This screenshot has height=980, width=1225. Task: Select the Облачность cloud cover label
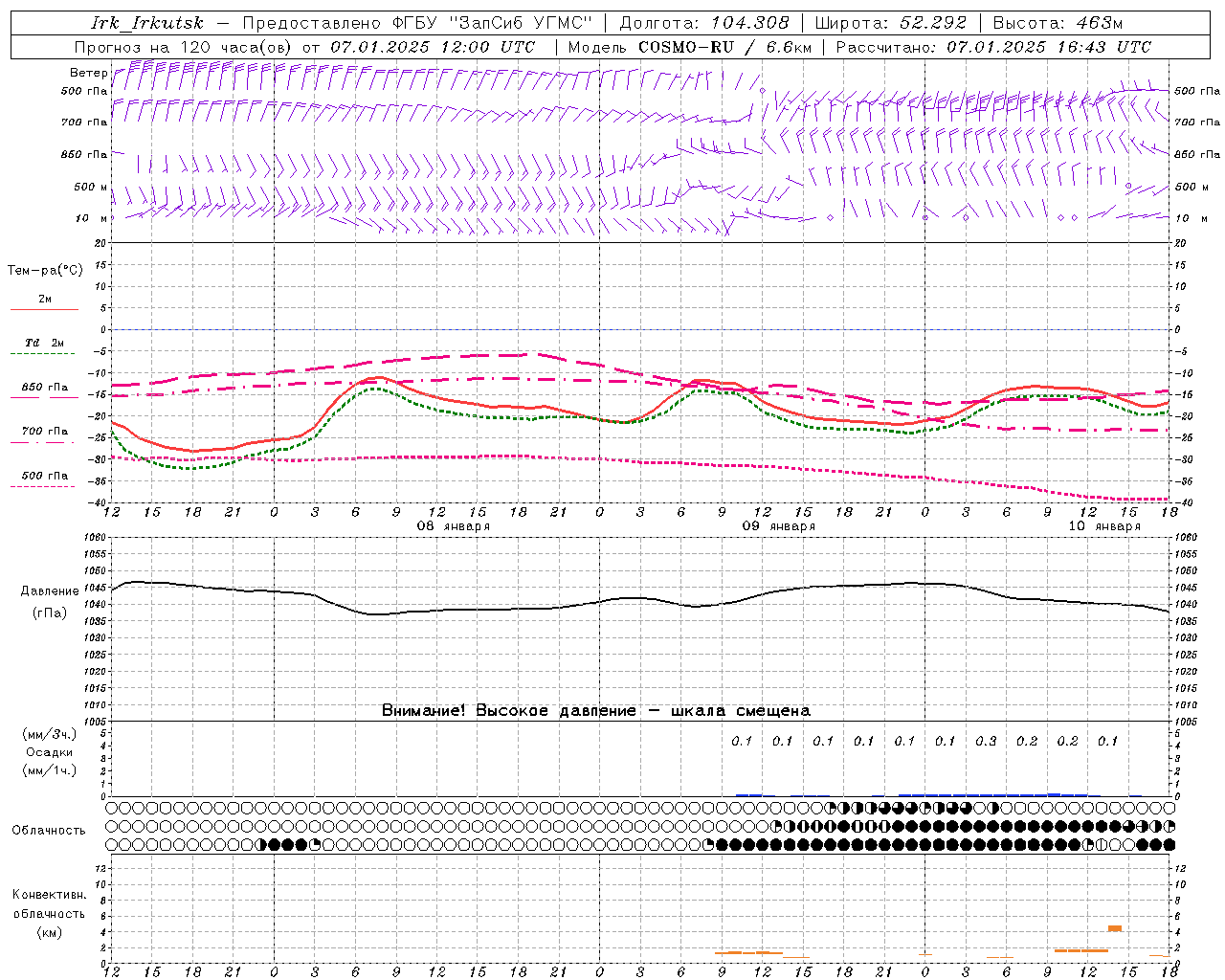pos(49,830)
